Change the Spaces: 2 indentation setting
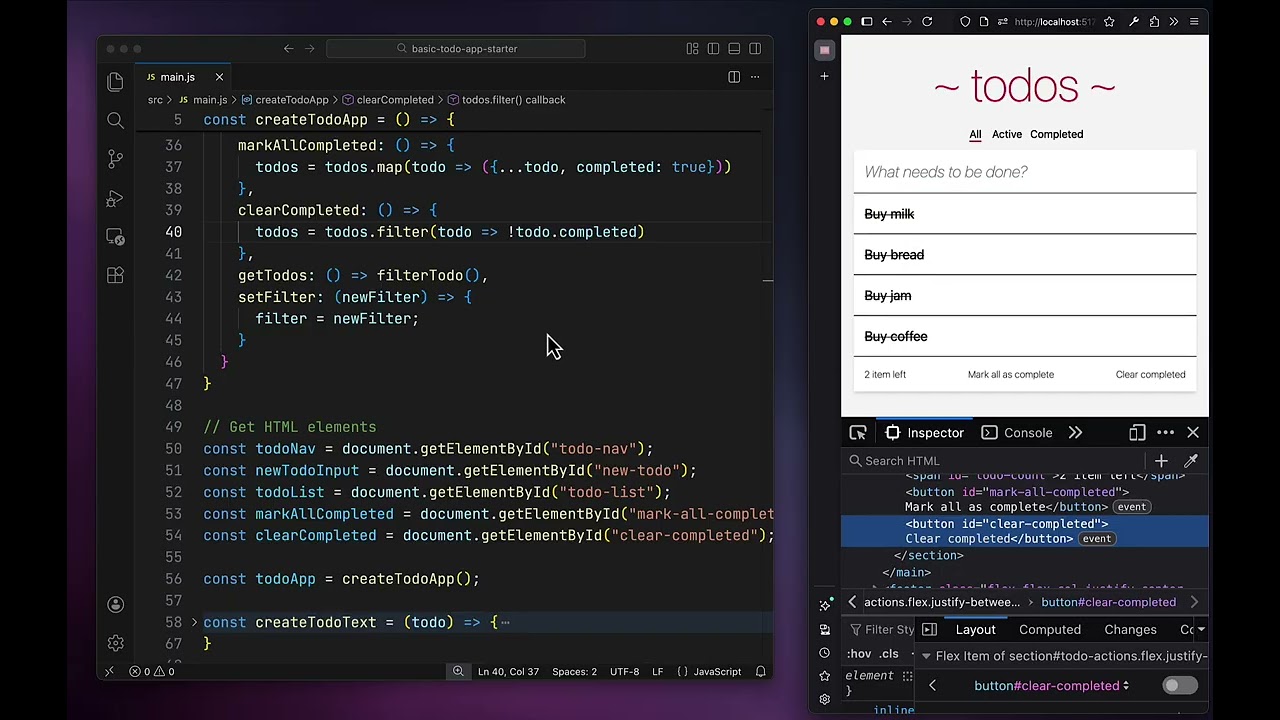The height and width of the screenshot is (720, 1280). click(x=574, y=672)
